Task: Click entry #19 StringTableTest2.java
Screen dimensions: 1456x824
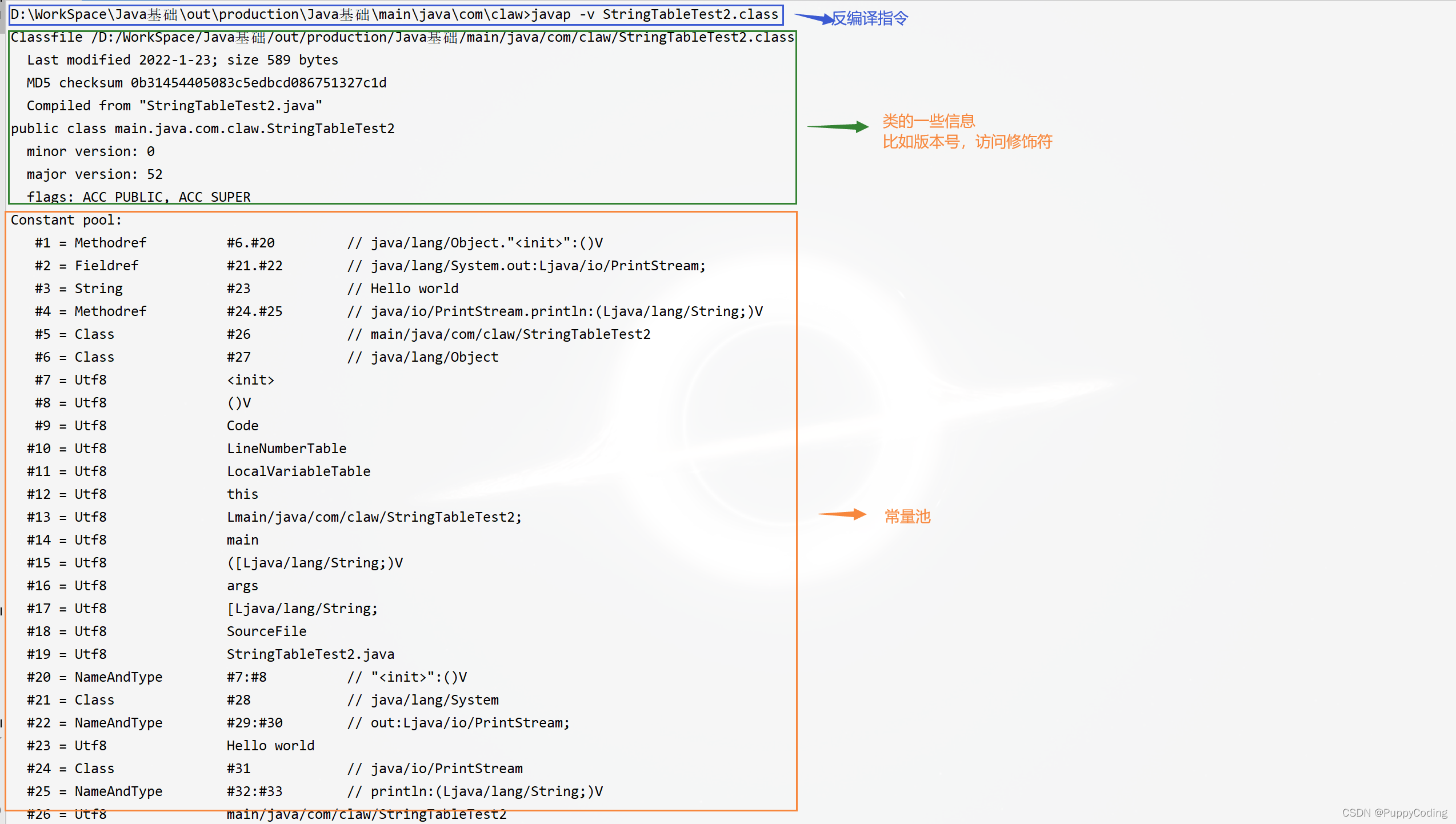Action: pos(310,654)
